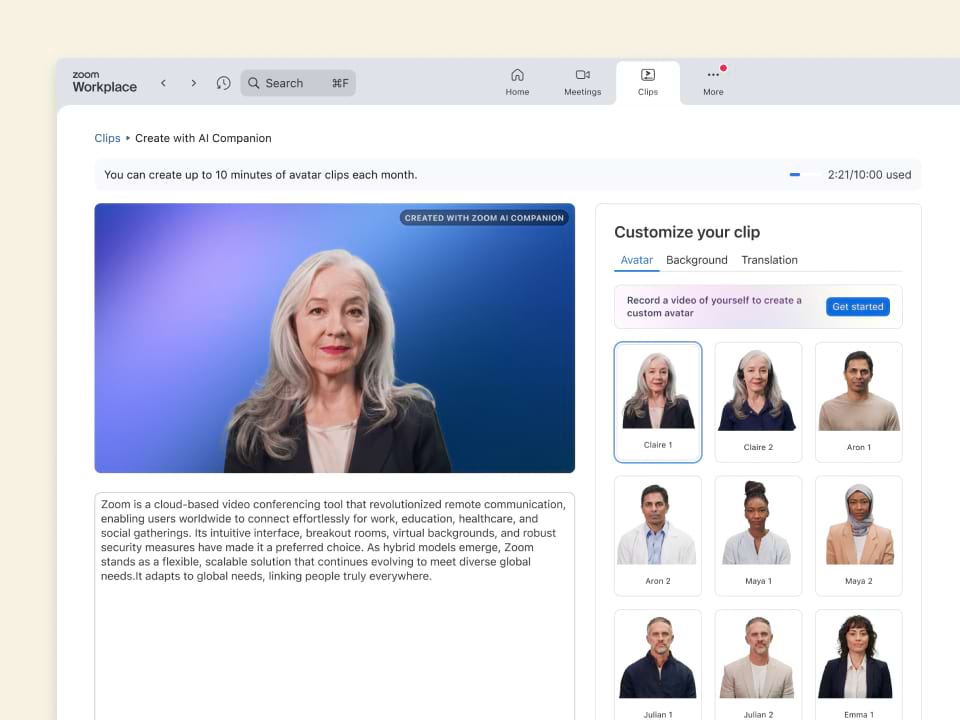This screenshot has height=720, width=960.
Task: Click the Get started button
Action: click(x=857, y=307)
